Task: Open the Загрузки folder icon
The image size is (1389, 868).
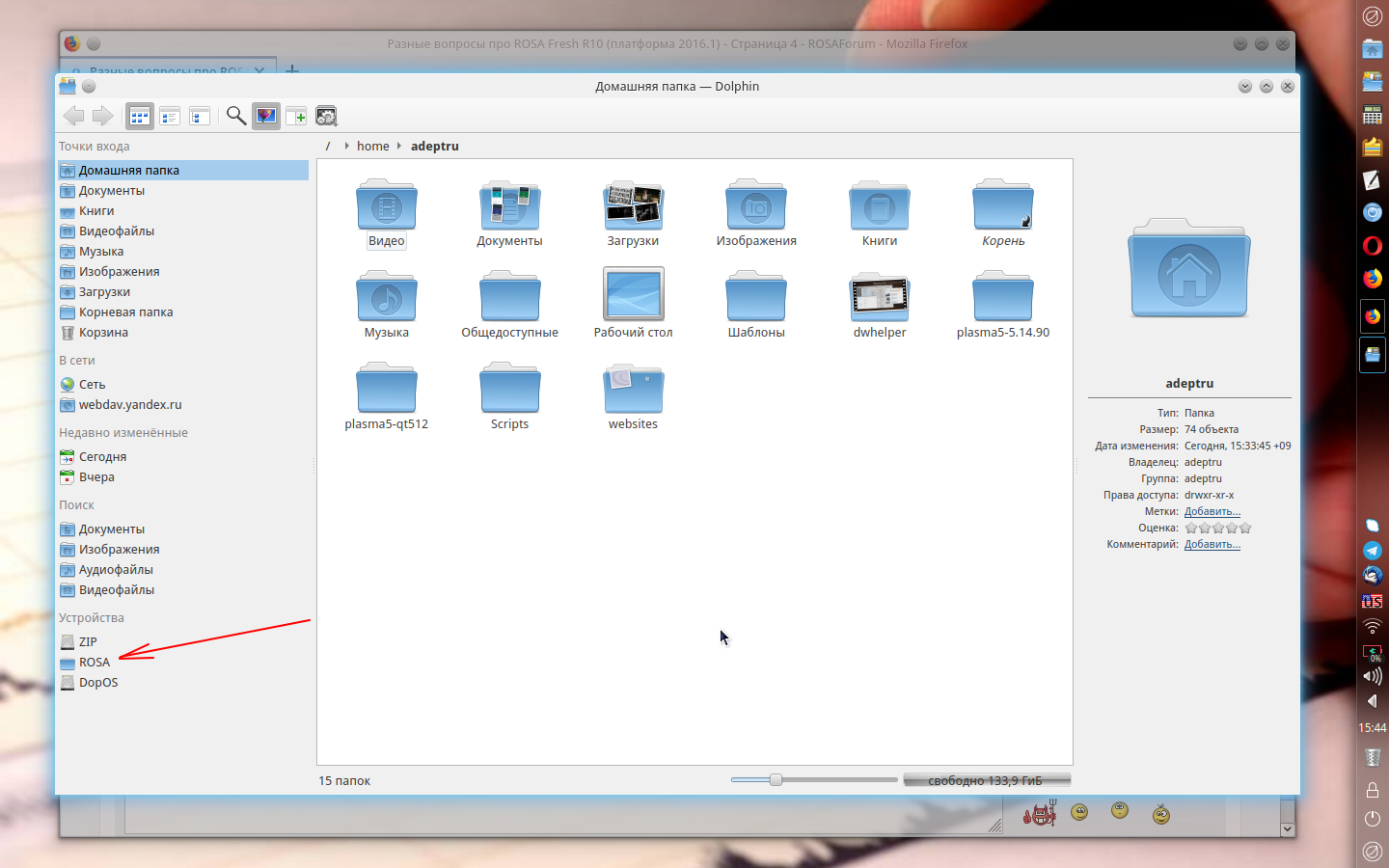Action: pos(633,205)
